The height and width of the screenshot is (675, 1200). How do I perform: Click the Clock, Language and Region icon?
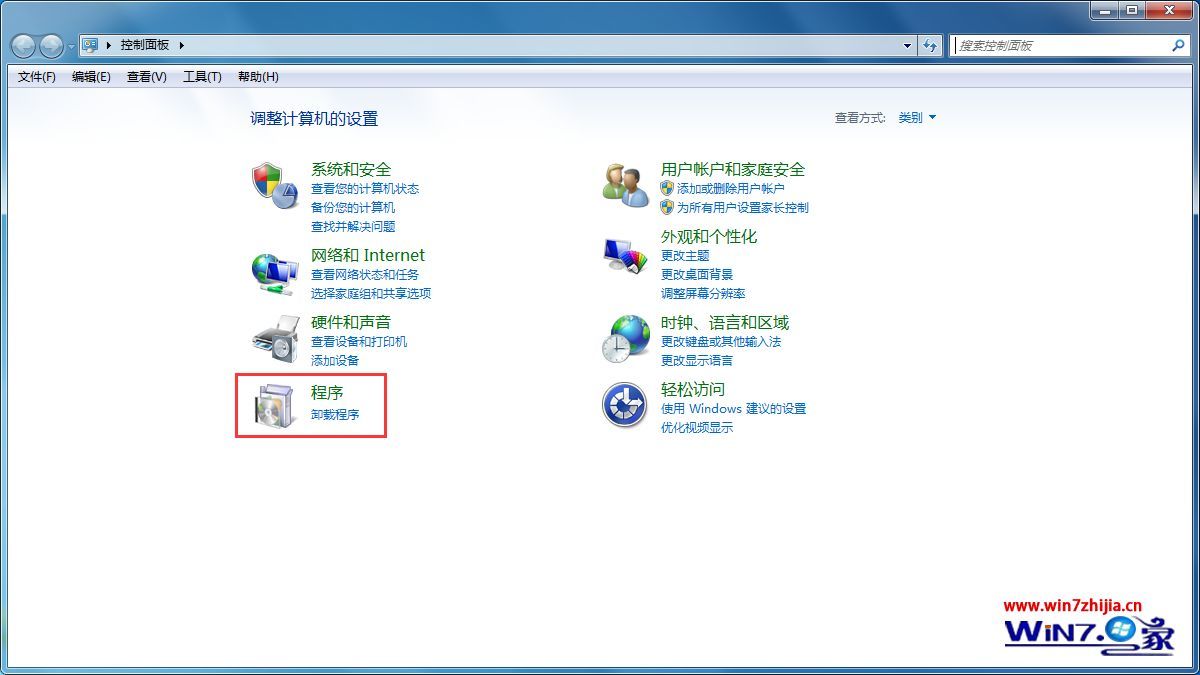pyautogui.click(x=625, y=339)
